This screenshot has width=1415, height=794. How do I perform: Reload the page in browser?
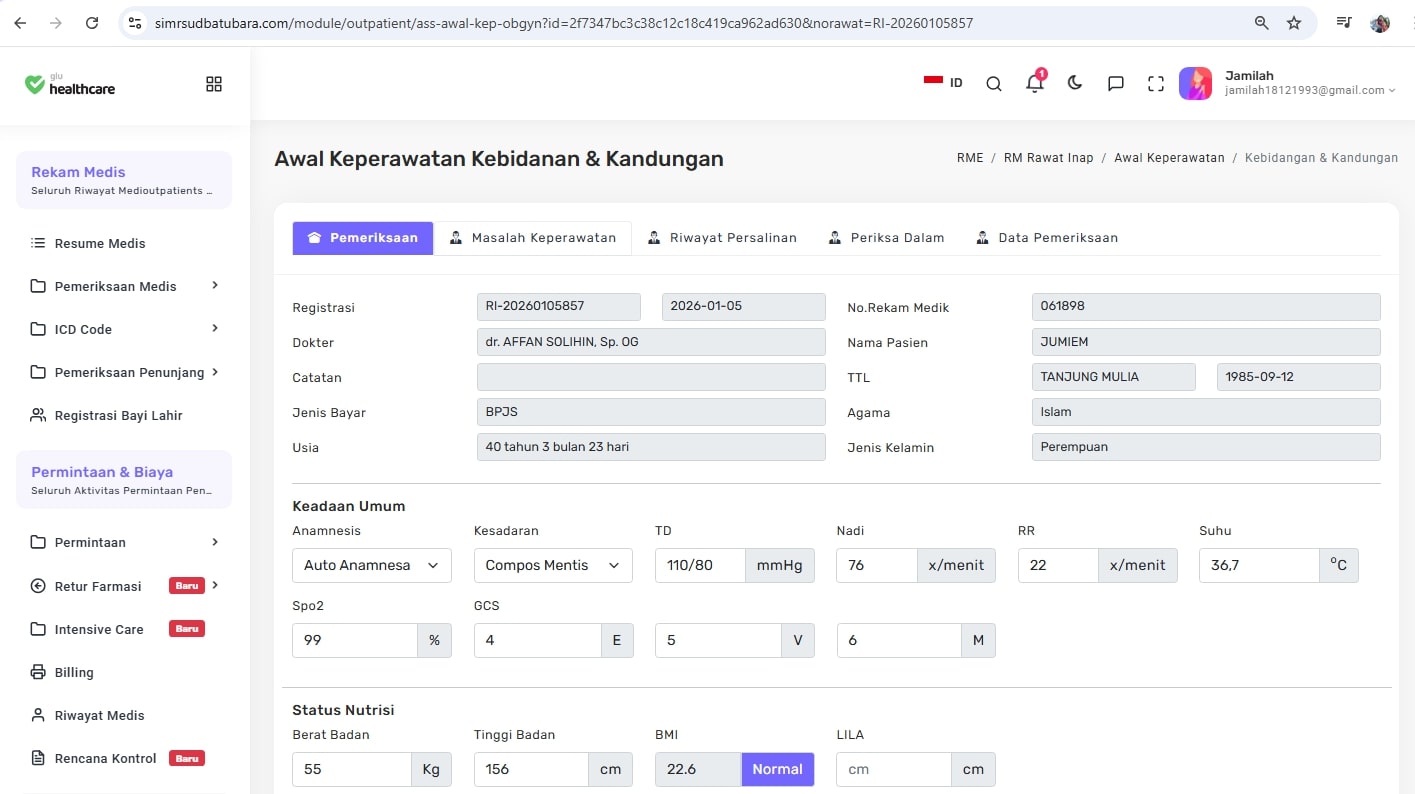[91, 22]
